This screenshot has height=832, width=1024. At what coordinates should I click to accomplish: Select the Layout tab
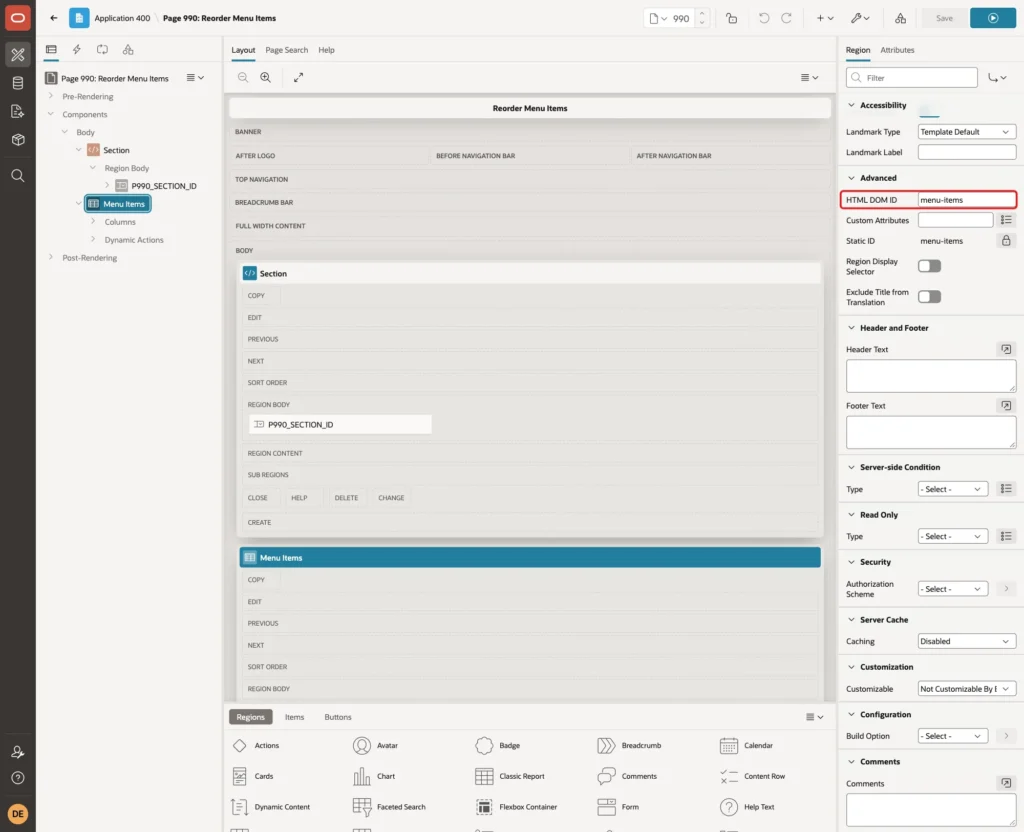(243, 50)
